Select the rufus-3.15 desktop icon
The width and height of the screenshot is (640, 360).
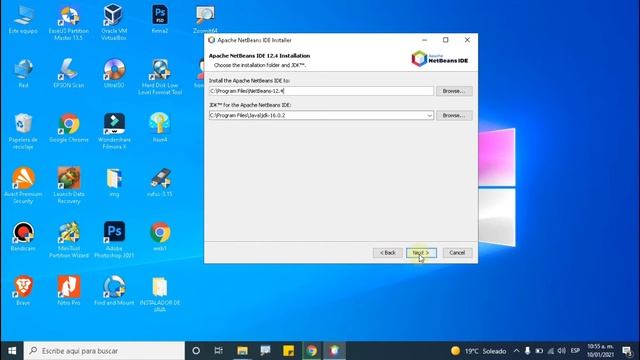[160, 182]
